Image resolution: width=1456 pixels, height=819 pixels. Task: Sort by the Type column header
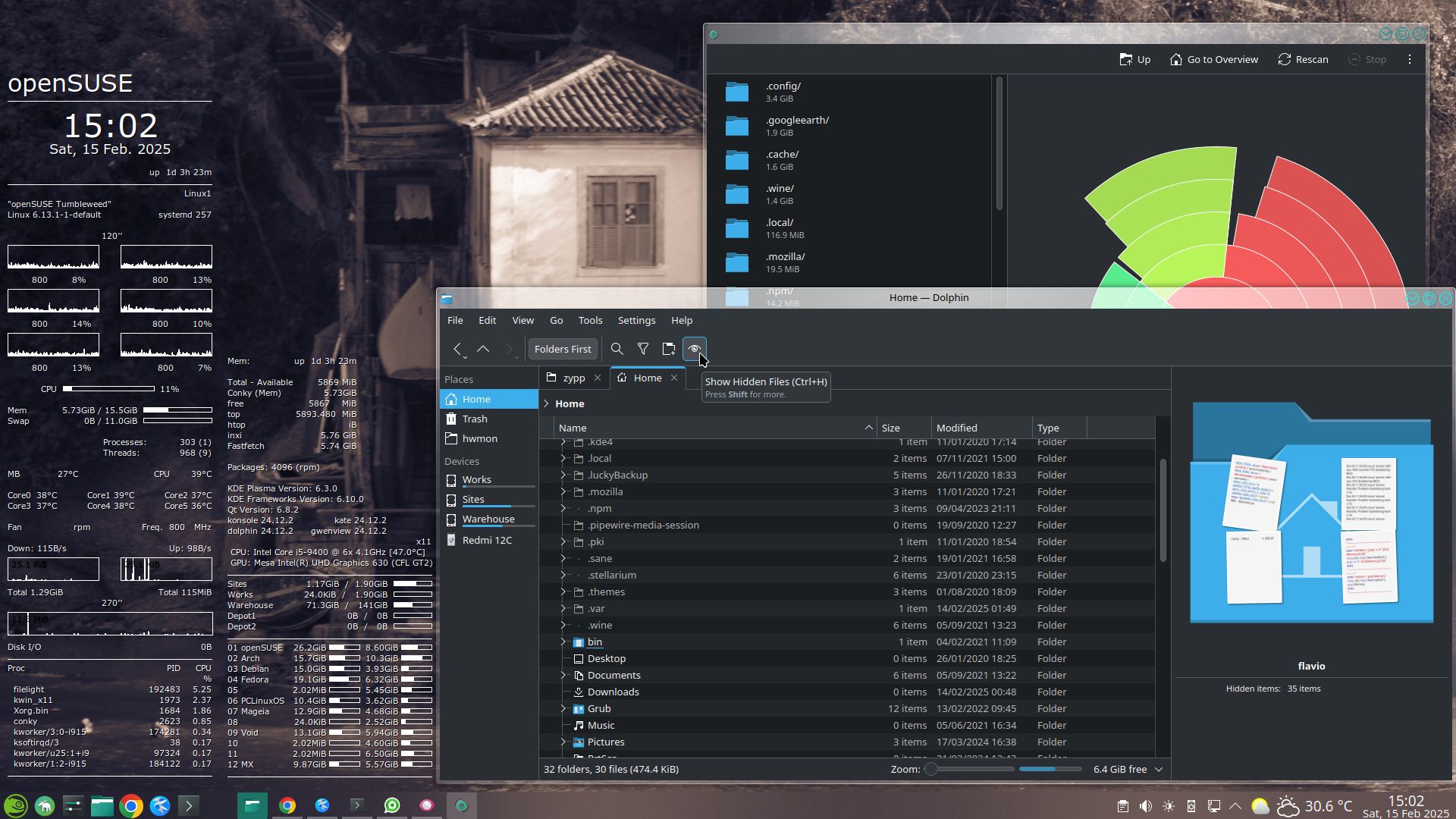1059,428
